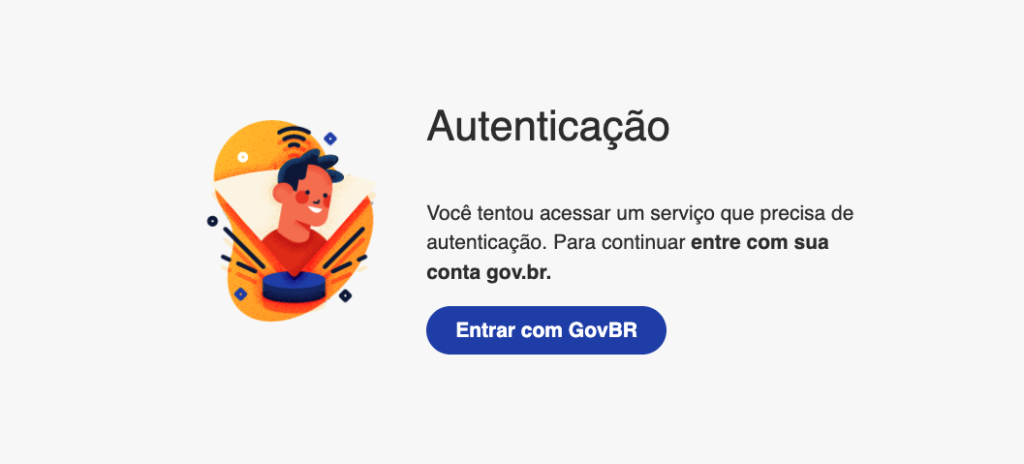The width and height of the screenshot is (1024, 464).
Task: Click the white circle on yellow blob
Action: tap(243, 157)
